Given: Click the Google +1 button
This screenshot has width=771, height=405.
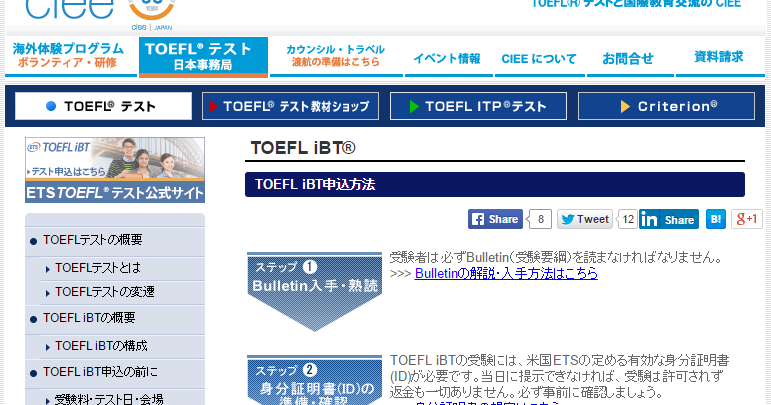Looking at the screenshot, I should [746, 219].
